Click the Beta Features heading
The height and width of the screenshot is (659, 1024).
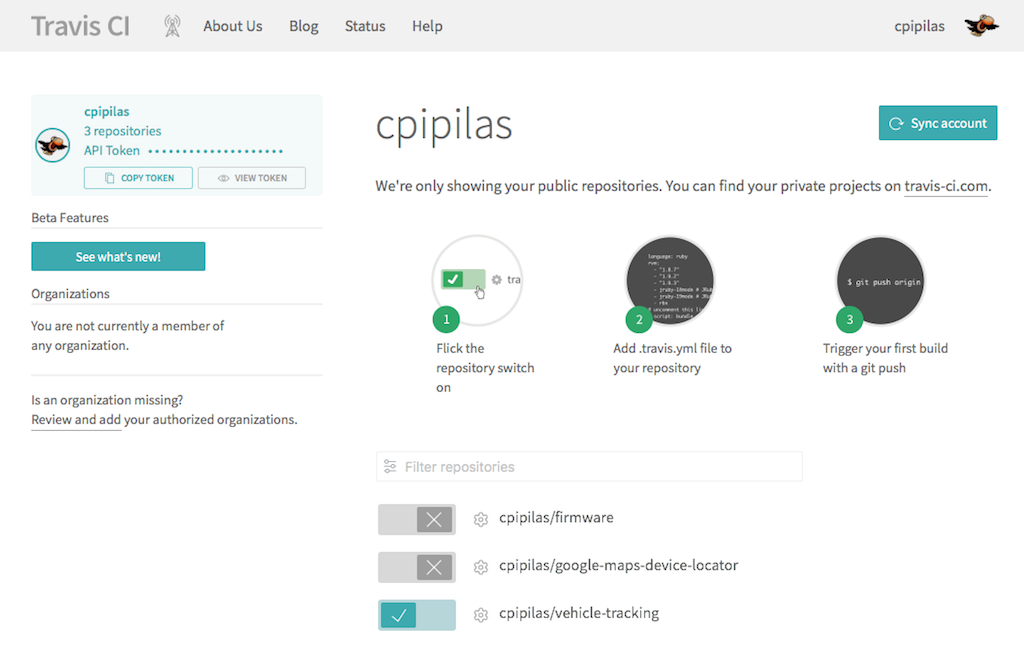pos(70,217)
